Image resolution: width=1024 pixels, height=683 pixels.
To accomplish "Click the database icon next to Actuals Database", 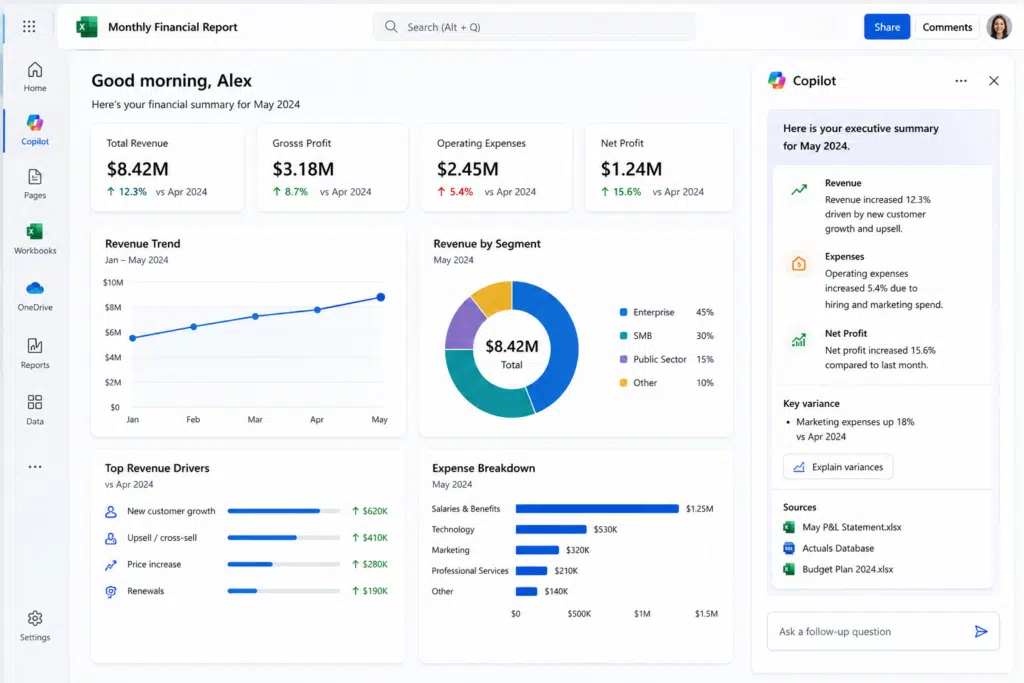I will click(x=789, y=548).
